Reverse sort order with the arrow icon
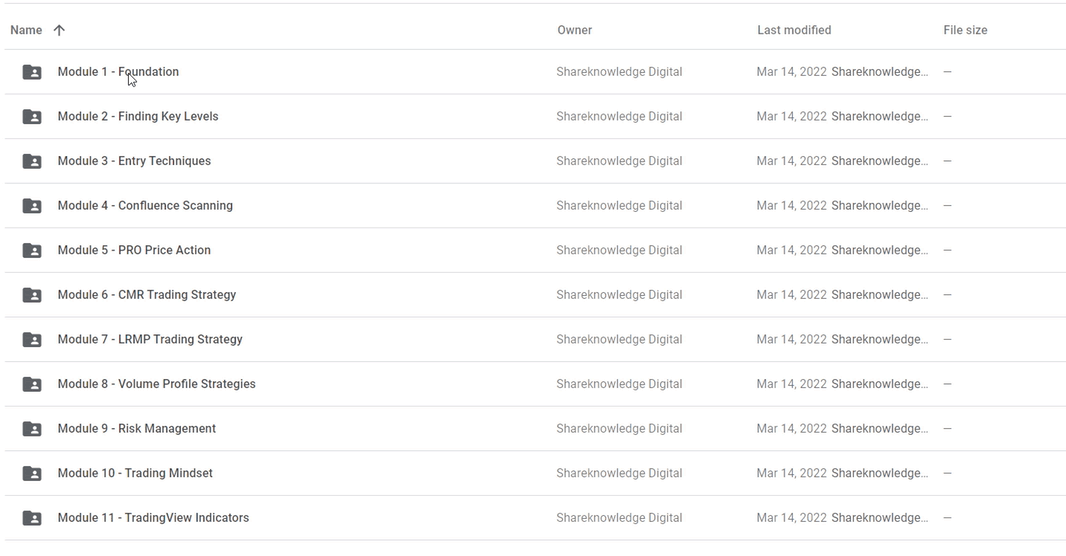 pos(59,30)
